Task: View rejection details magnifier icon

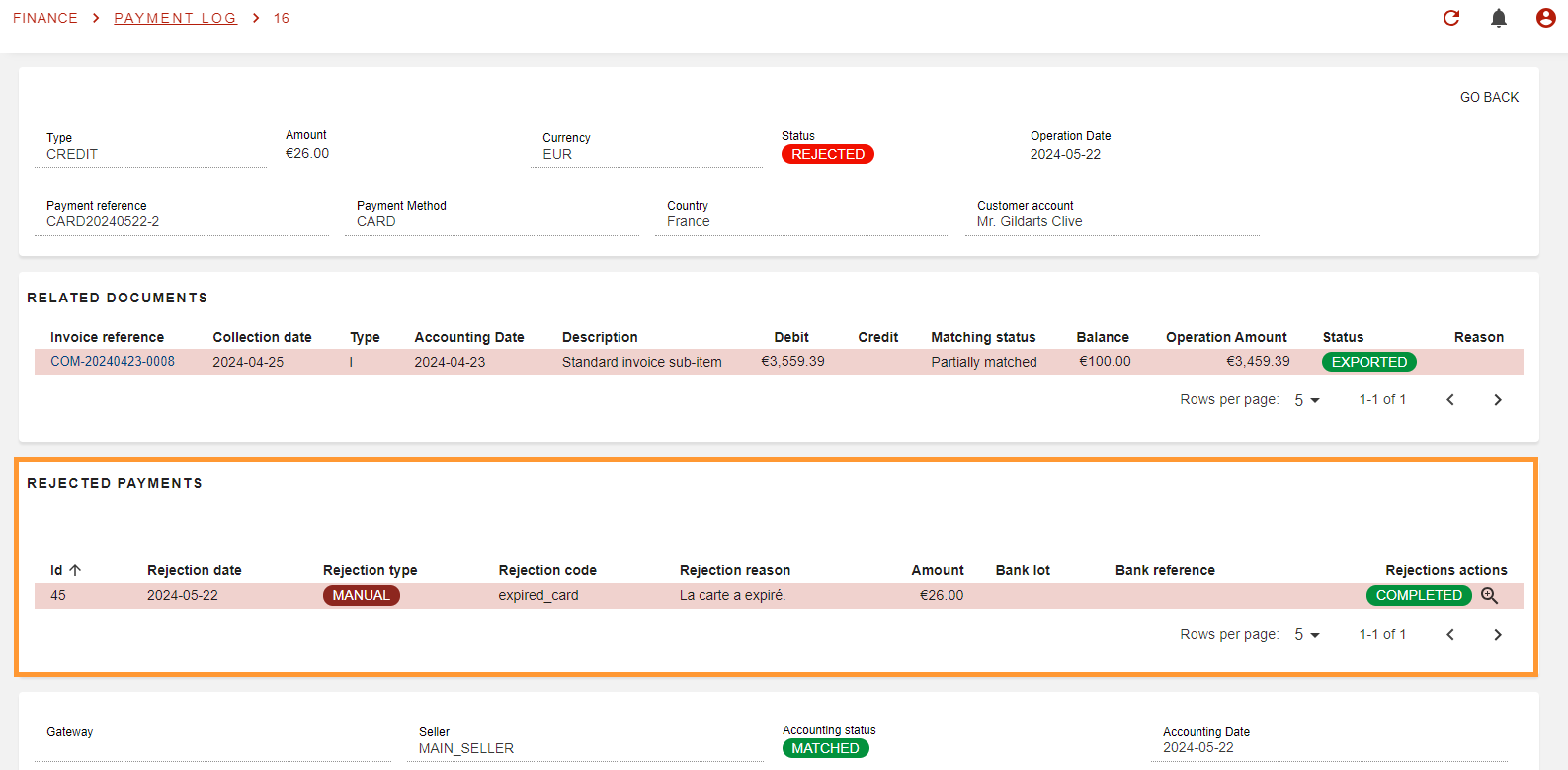Action: (x=1490, y=596)
